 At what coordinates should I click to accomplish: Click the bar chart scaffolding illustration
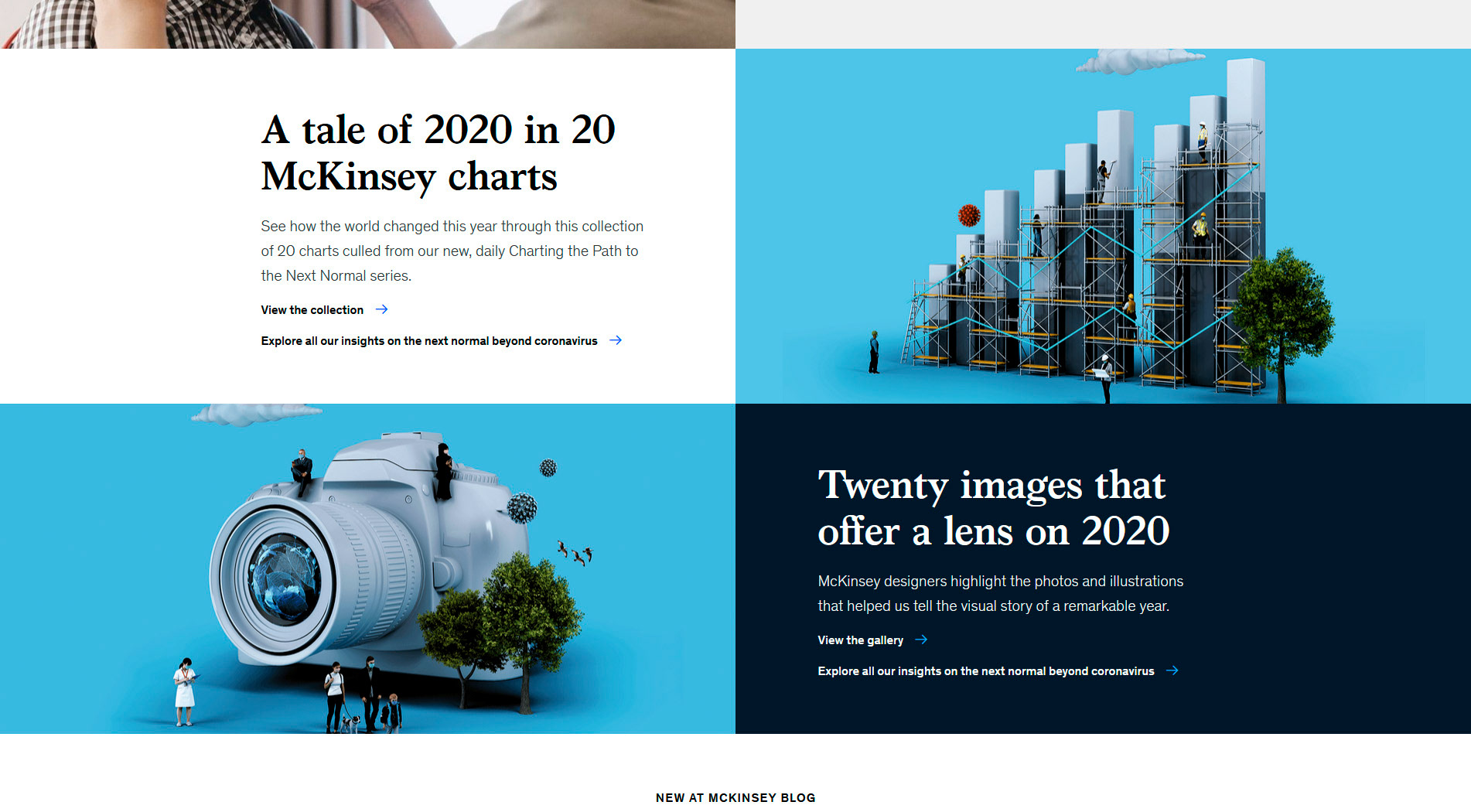click(x=1103, y=226)
